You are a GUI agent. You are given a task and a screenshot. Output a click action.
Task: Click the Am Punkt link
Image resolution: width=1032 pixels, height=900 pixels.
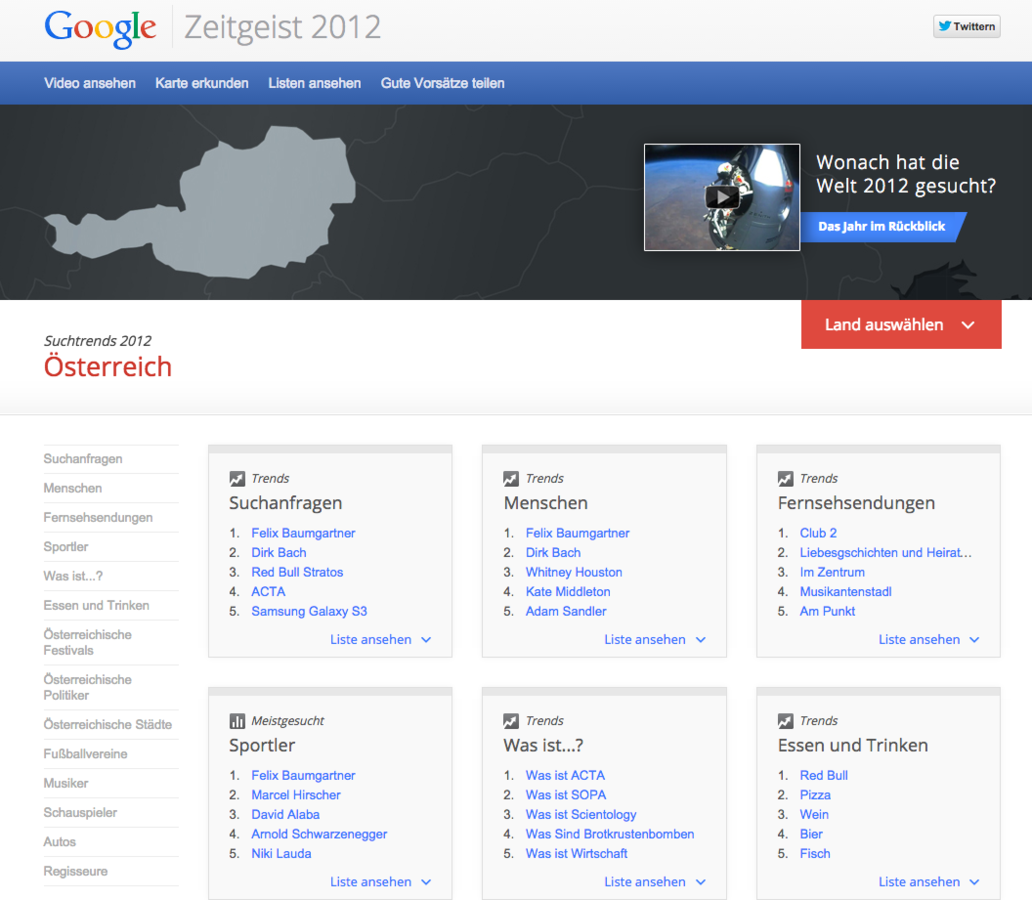point(827,612)
